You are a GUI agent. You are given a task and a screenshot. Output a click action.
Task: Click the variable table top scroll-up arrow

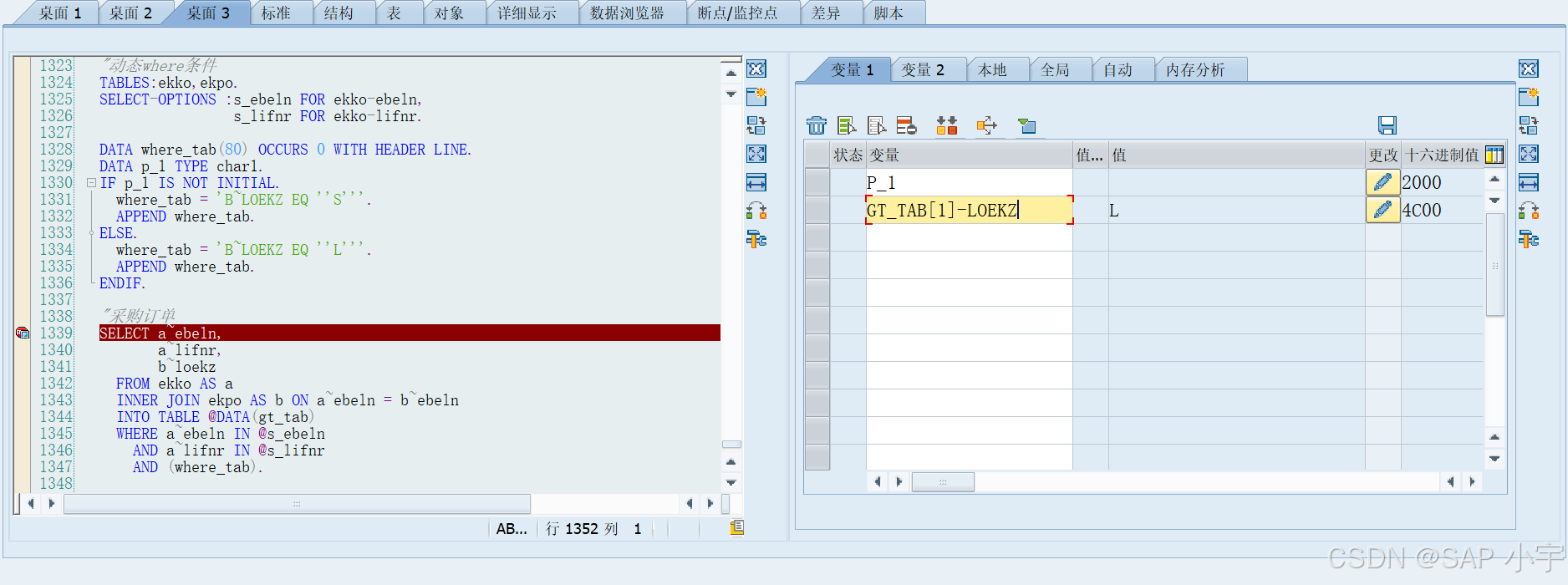[1495, 179]
